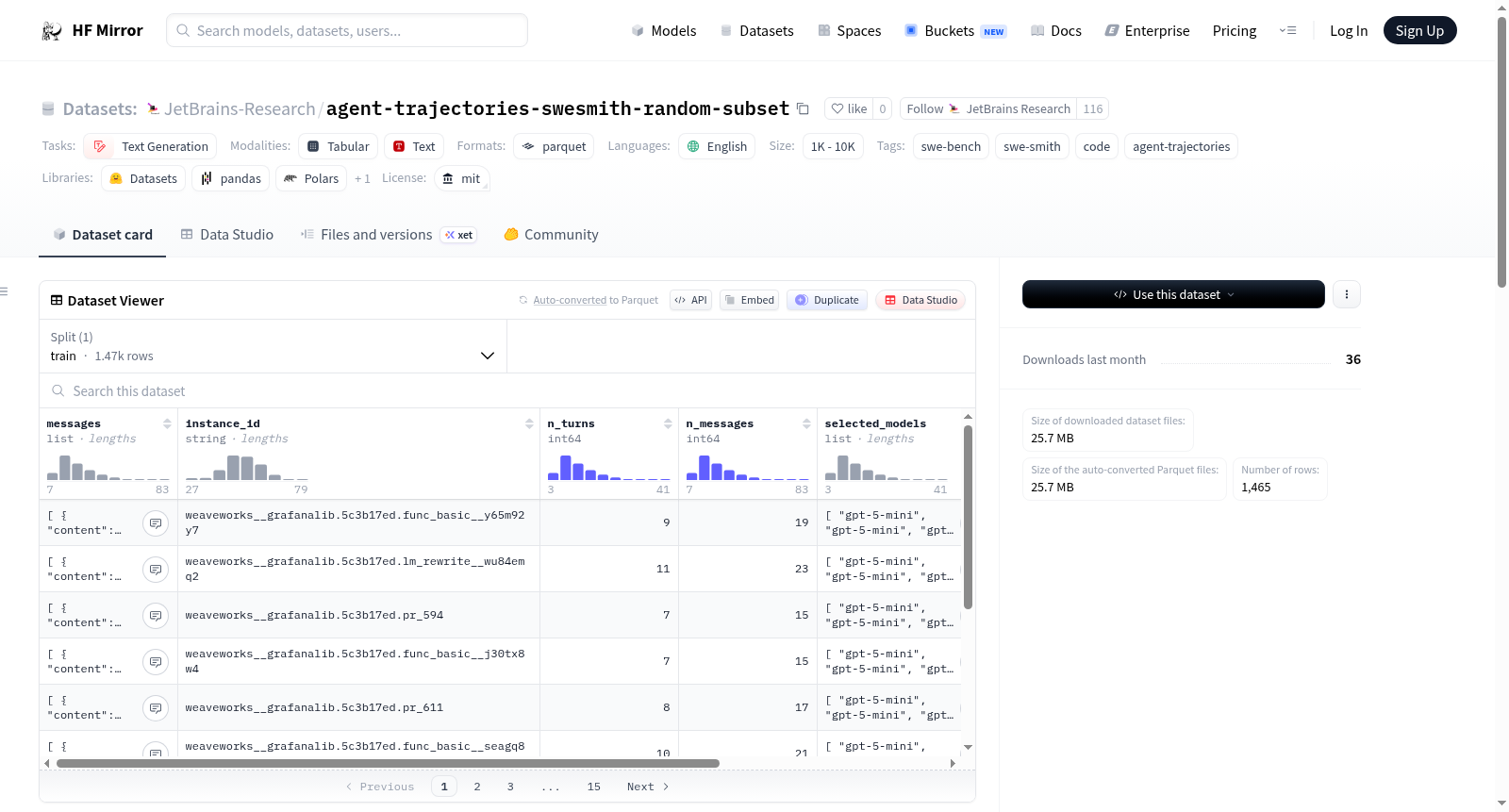
Task: Select the Datasets library tag
Action: point(143,178)
